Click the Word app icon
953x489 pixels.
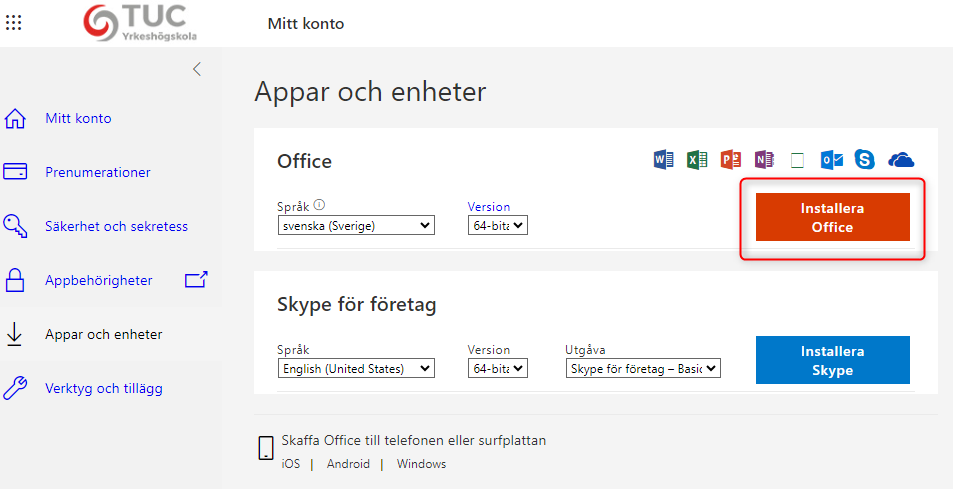(x=663, y=160)
